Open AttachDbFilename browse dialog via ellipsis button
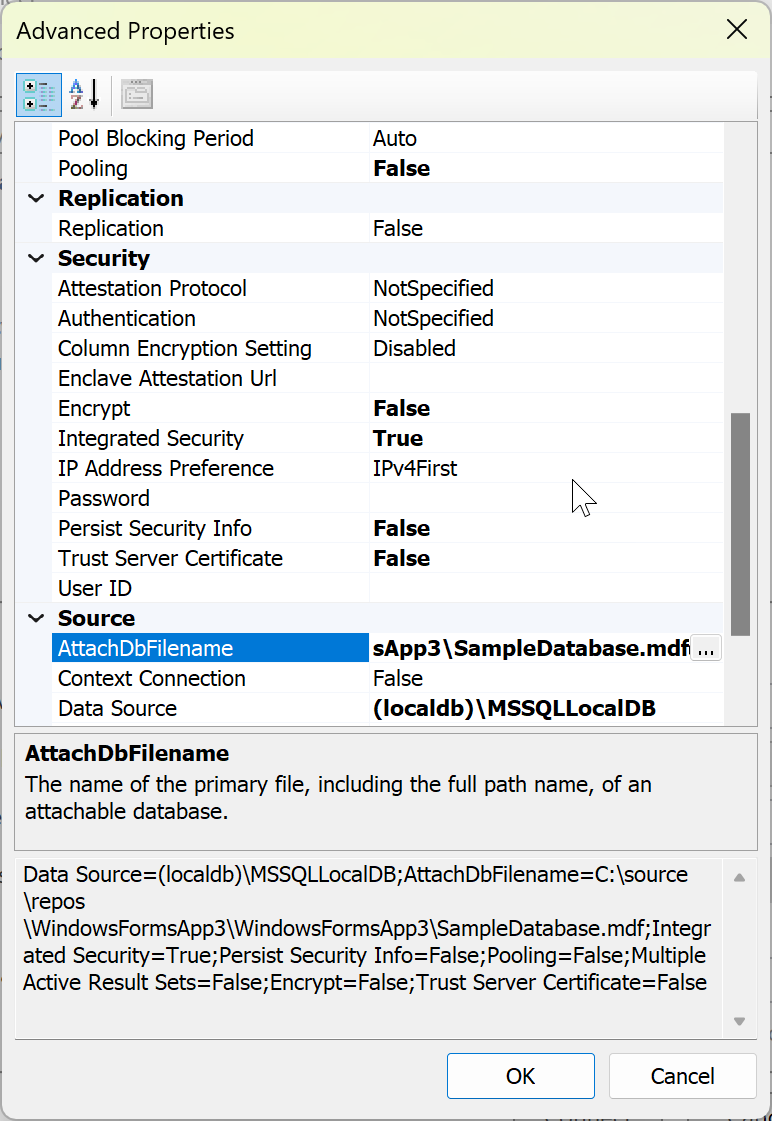 point(705,648)
